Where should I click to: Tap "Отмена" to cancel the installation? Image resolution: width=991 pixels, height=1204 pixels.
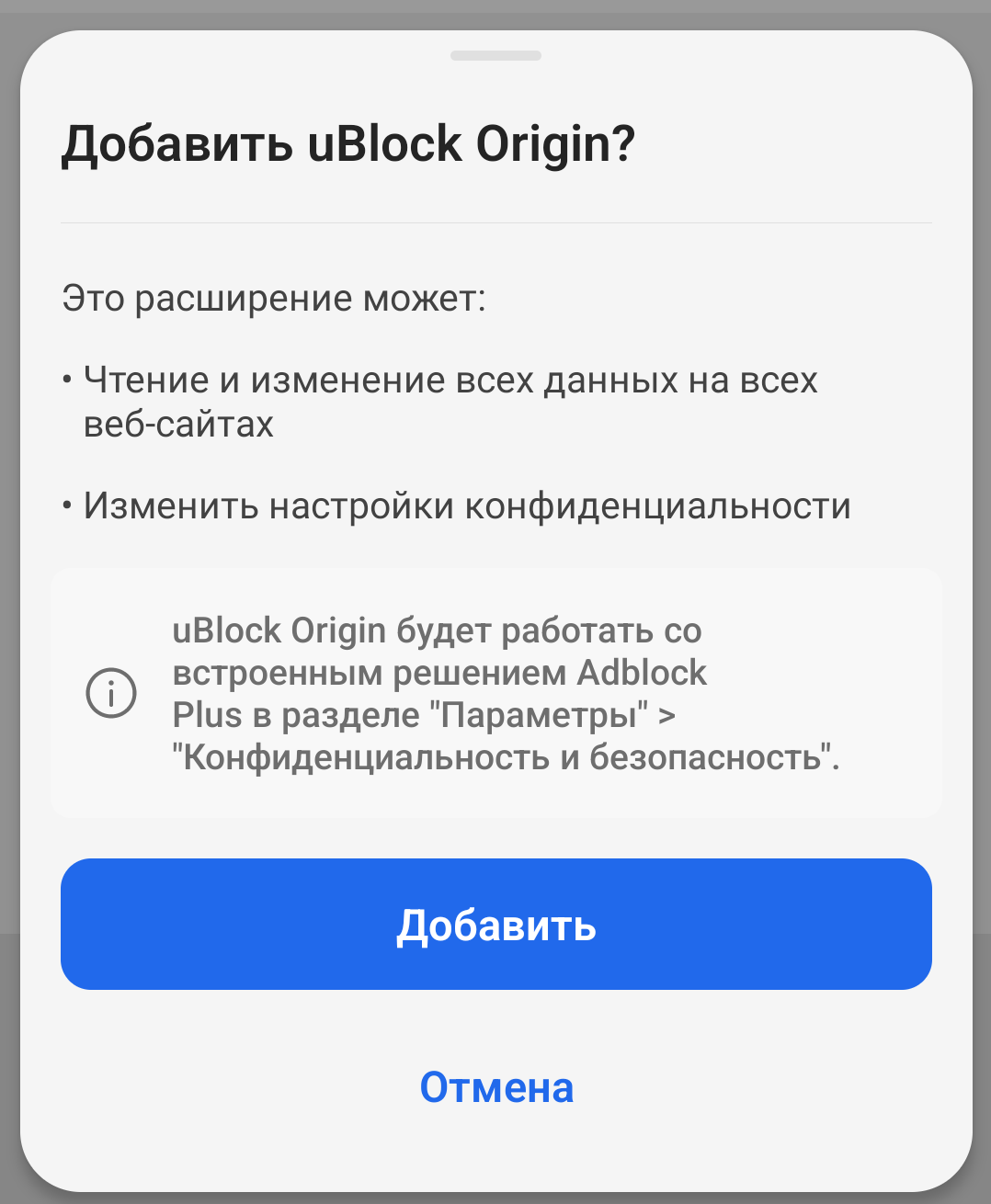(x=496, y=1087)
